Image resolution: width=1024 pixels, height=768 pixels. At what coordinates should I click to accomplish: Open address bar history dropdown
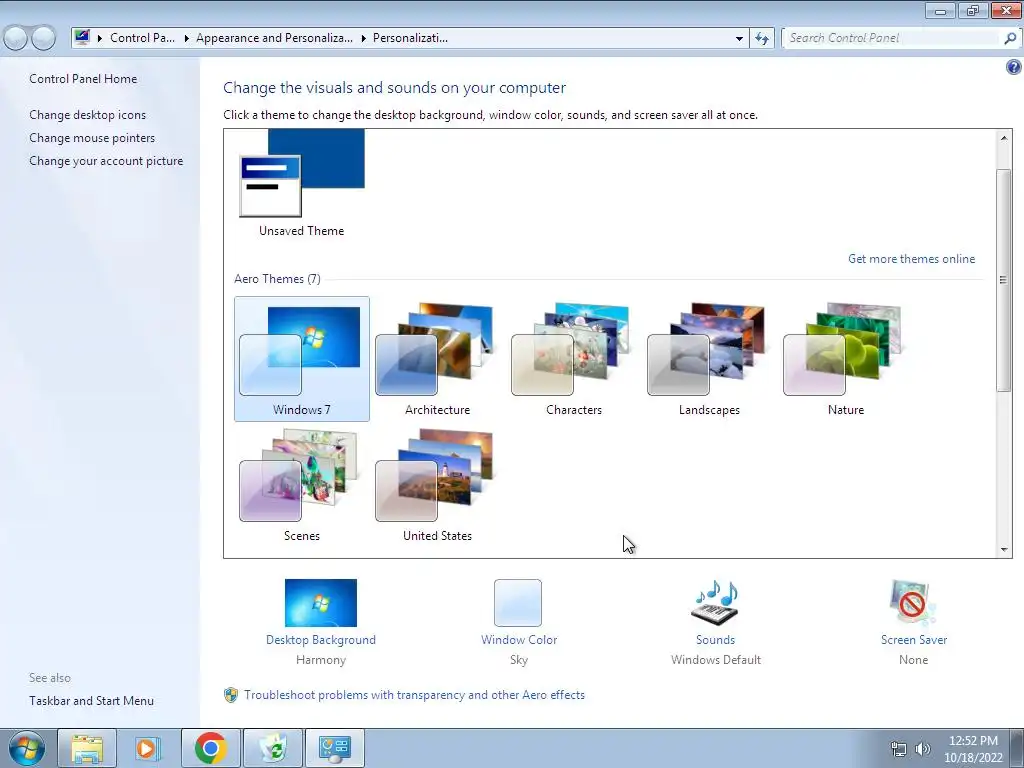coord(739,38)
